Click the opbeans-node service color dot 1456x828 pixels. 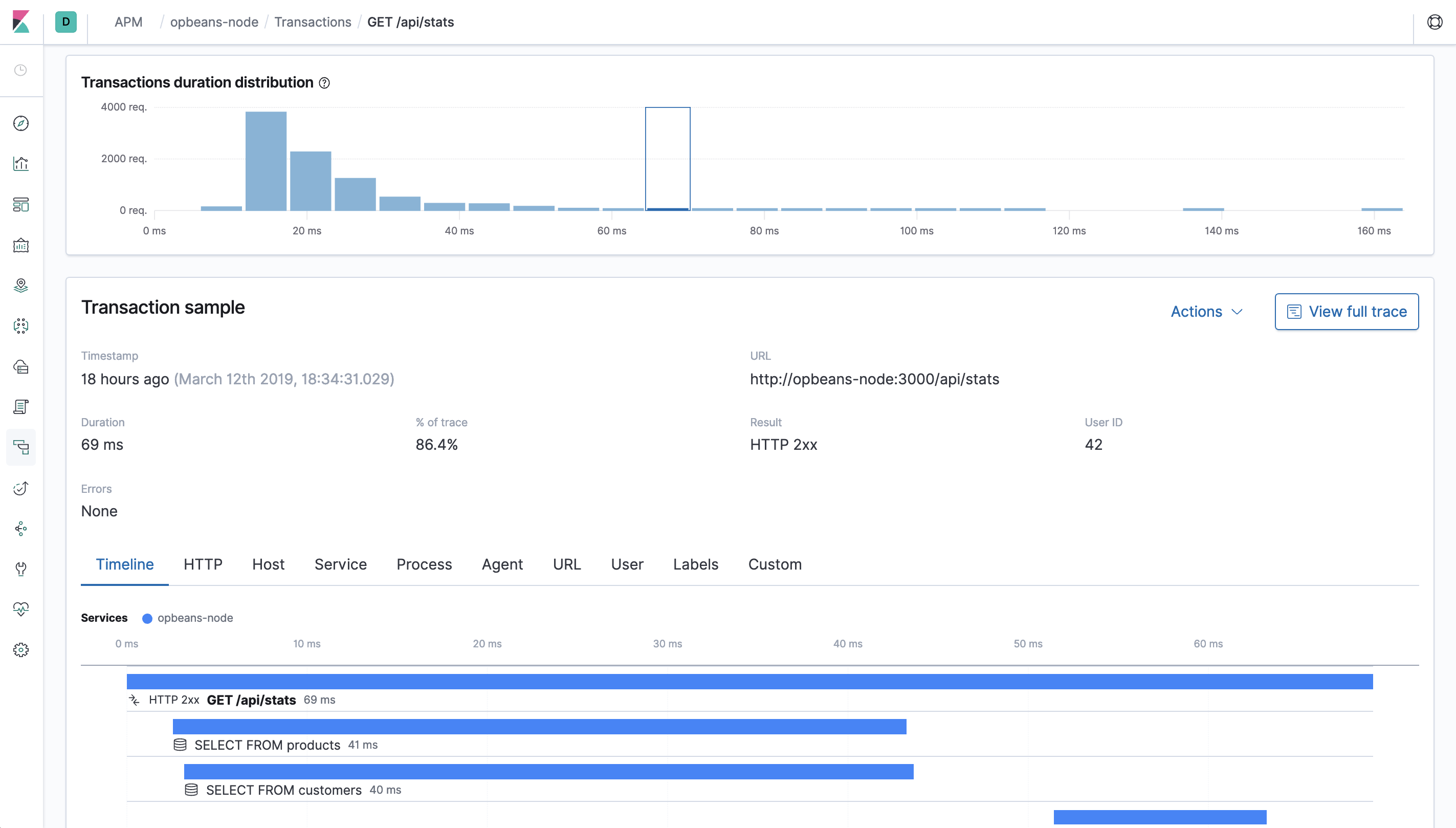tap(147, 618)
